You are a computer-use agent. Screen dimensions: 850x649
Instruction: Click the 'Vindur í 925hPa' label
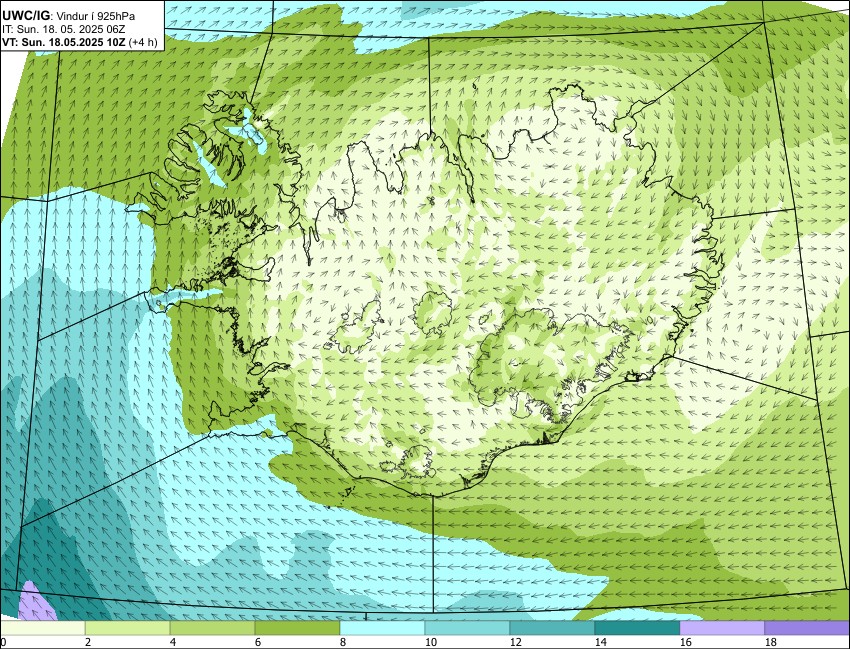(96, 16)
